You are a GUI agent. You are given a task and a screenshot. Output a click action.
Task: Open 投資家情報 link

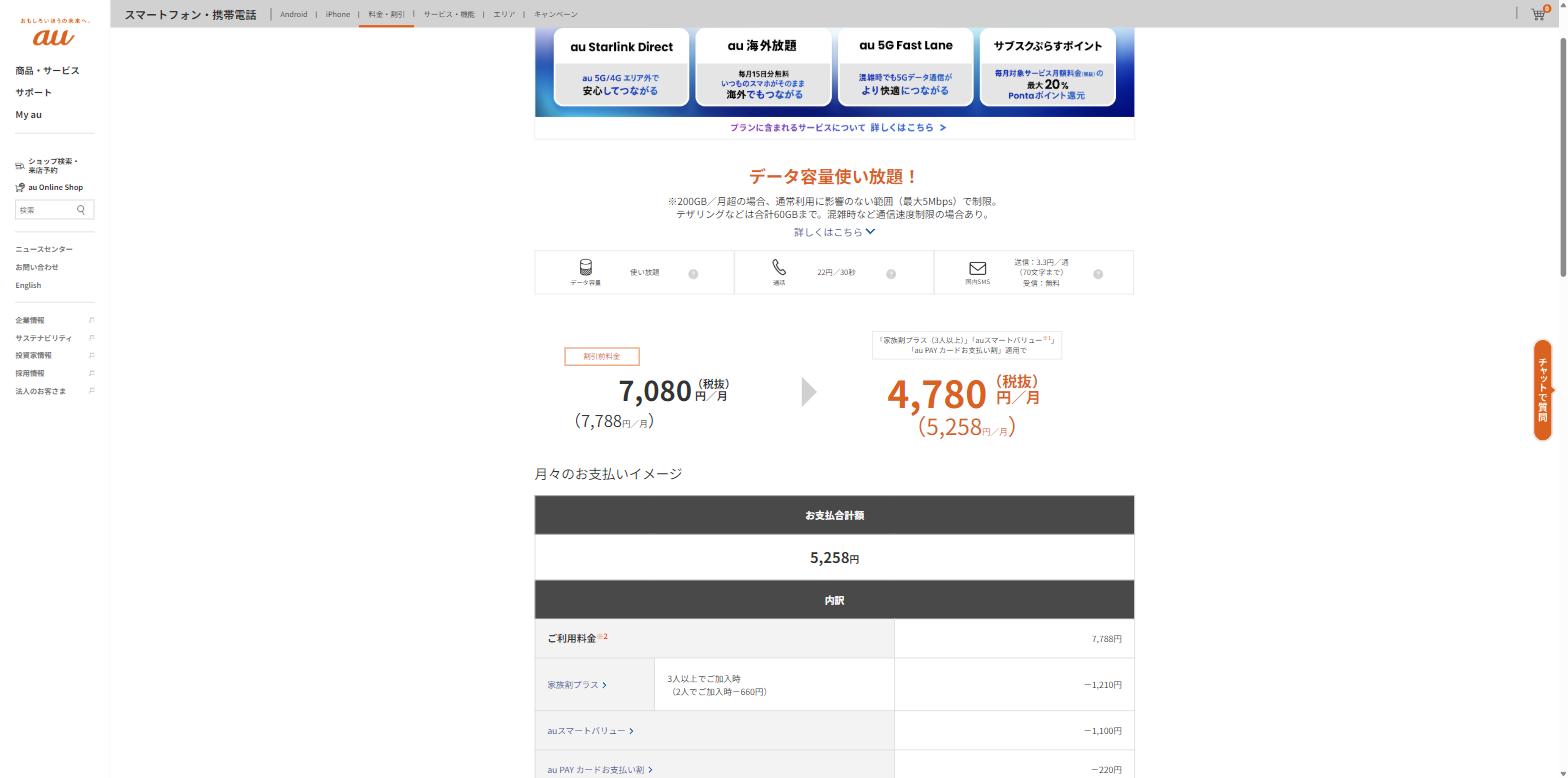(x=33, y=355)
